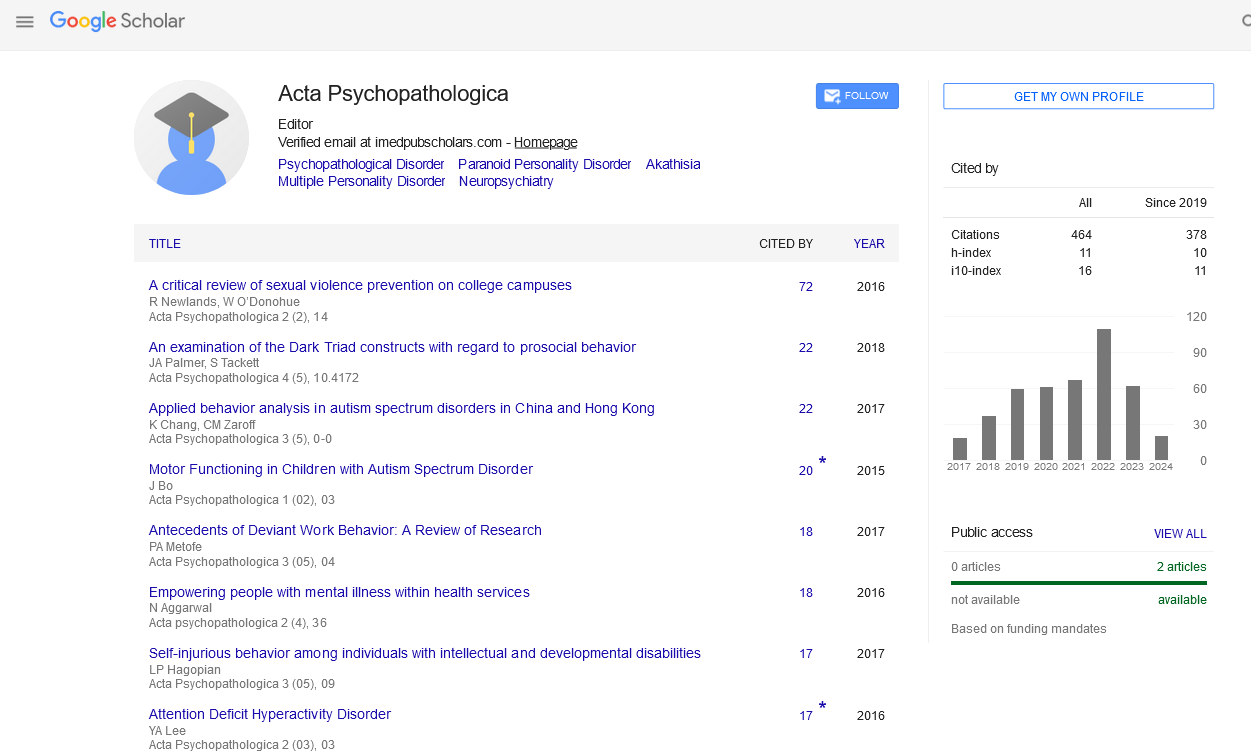The image size is (1251, 756).
Task: Open Attention Deficit Hyperactivity Disorder article
Action: coord(270,714)
